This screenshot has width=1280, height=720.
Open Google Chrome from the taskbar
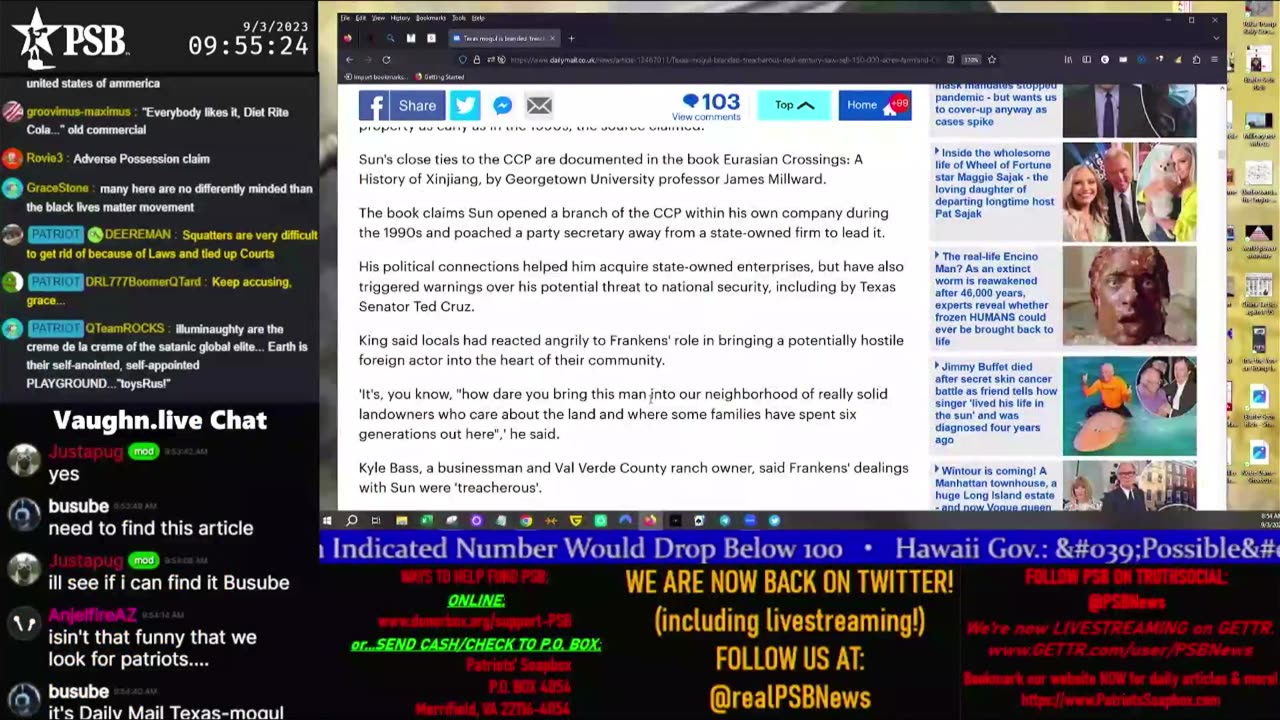(526, 520)
